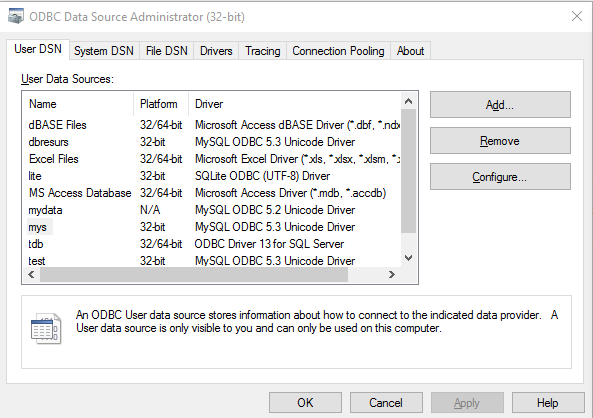Click the SQLite ODBC (UTF-8) Driver text
Screen dimensions: 593x418
point(262,176)
